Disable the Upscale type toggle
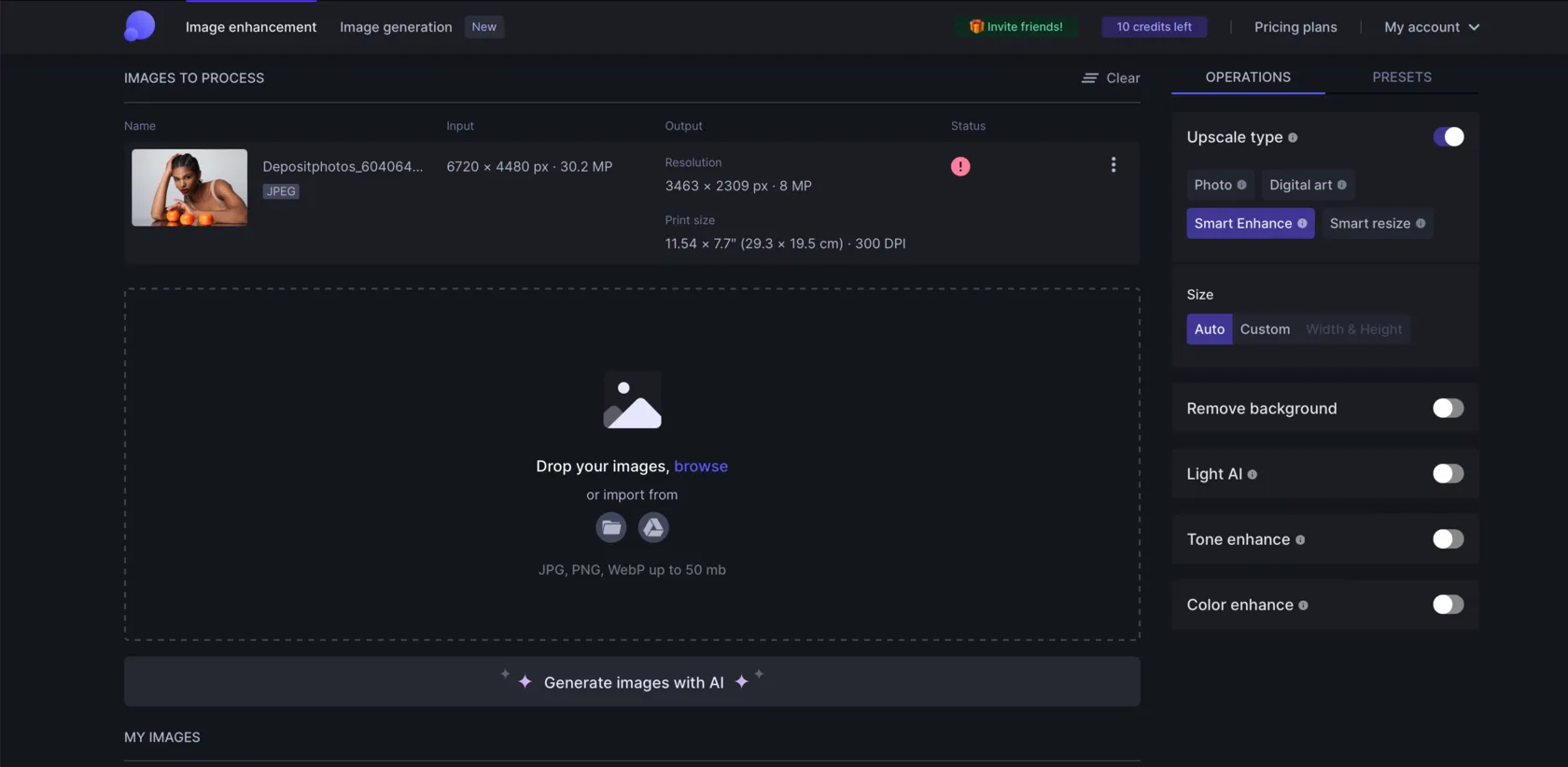 pos(1448,137)
